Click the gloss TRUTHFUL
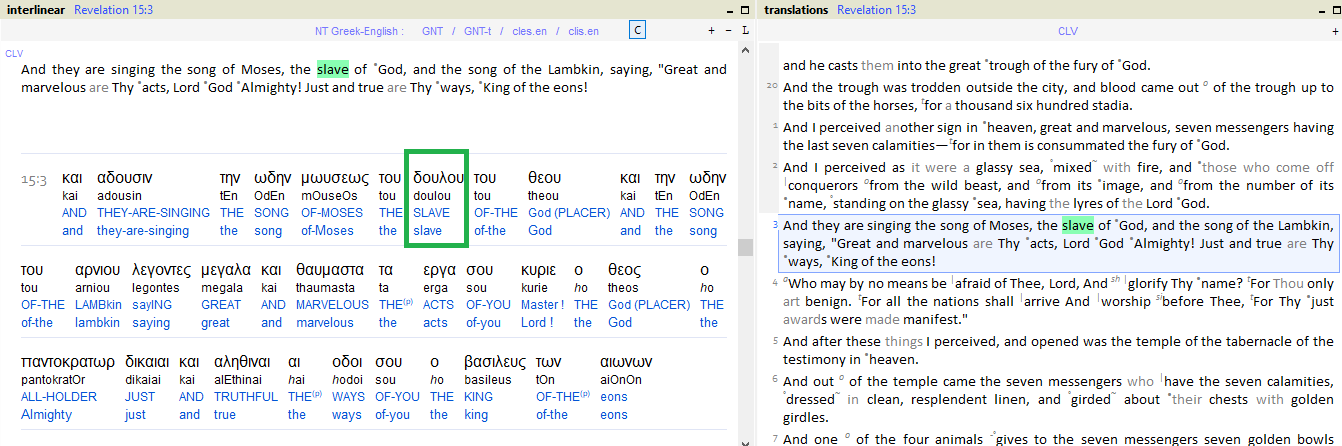Screen dimensions: 1342x446 pos(246,397)
